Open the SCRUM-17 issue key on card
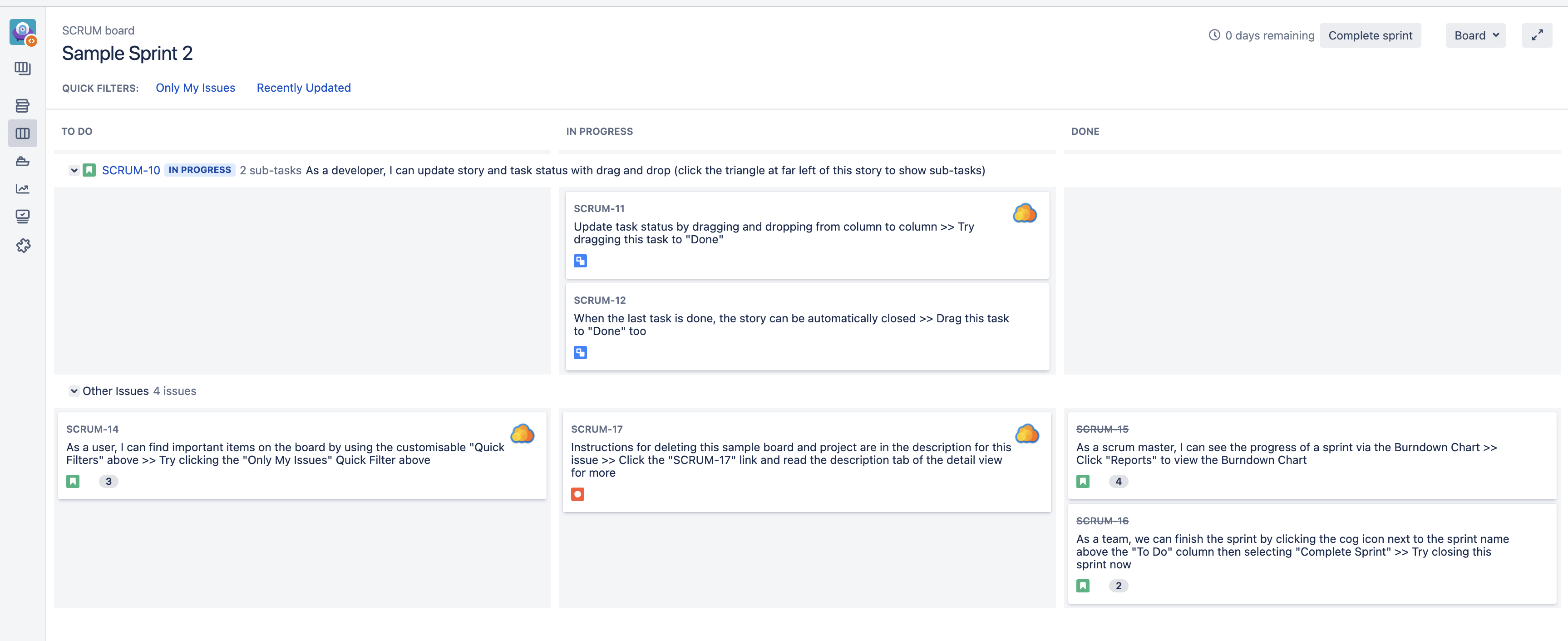The image size is (1568, 641). pos(596,429)
